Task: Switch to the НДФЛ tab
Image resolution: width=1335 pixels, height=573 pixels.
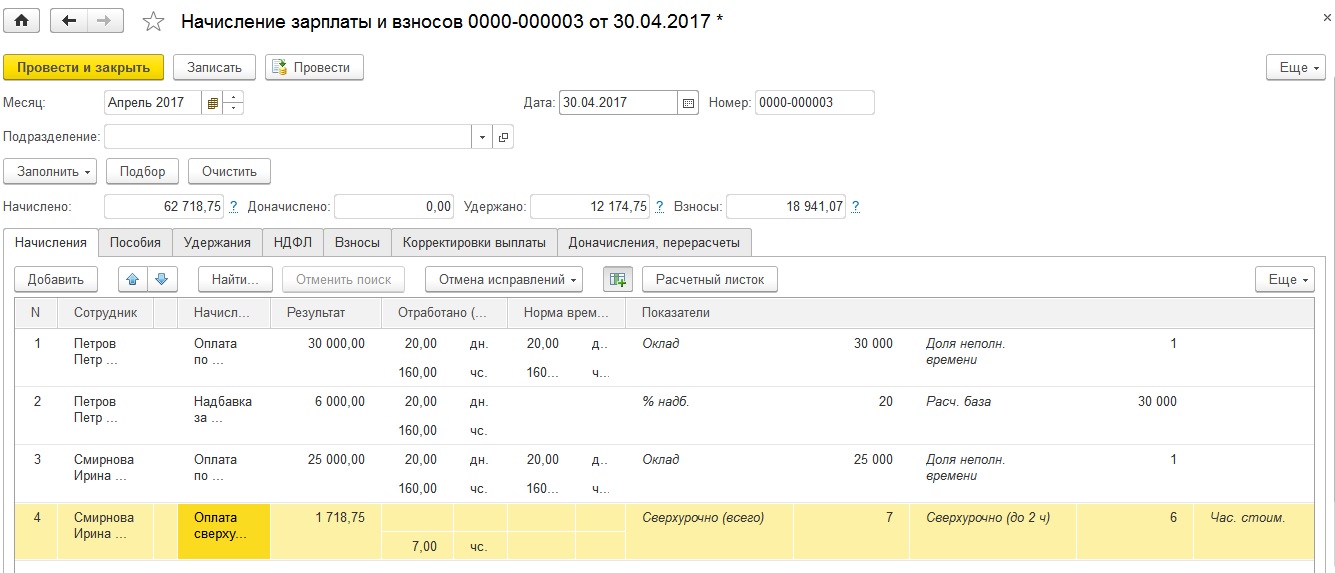Action: pos(292,242)
